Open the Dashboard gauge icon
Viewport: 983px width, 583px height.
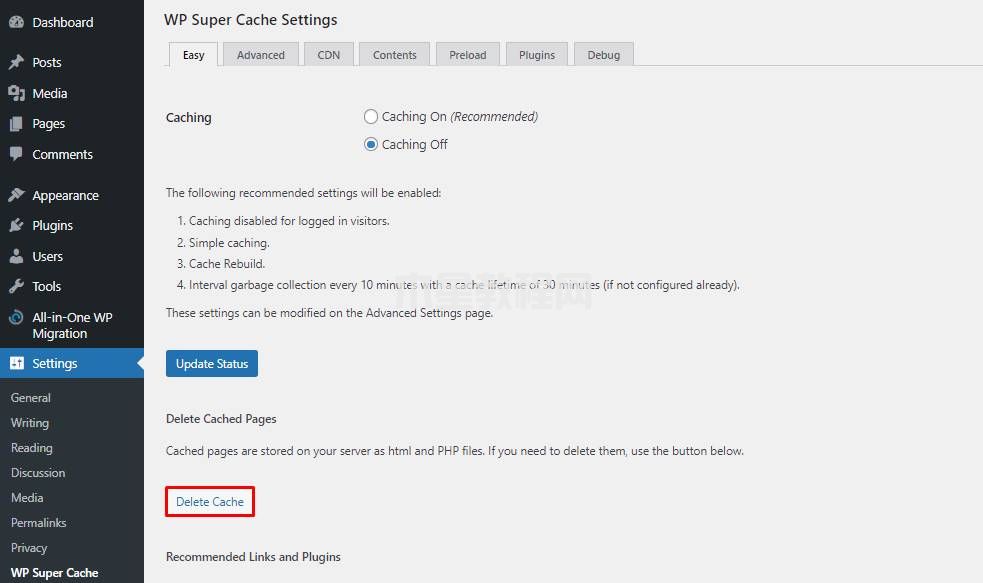(16, 22)
